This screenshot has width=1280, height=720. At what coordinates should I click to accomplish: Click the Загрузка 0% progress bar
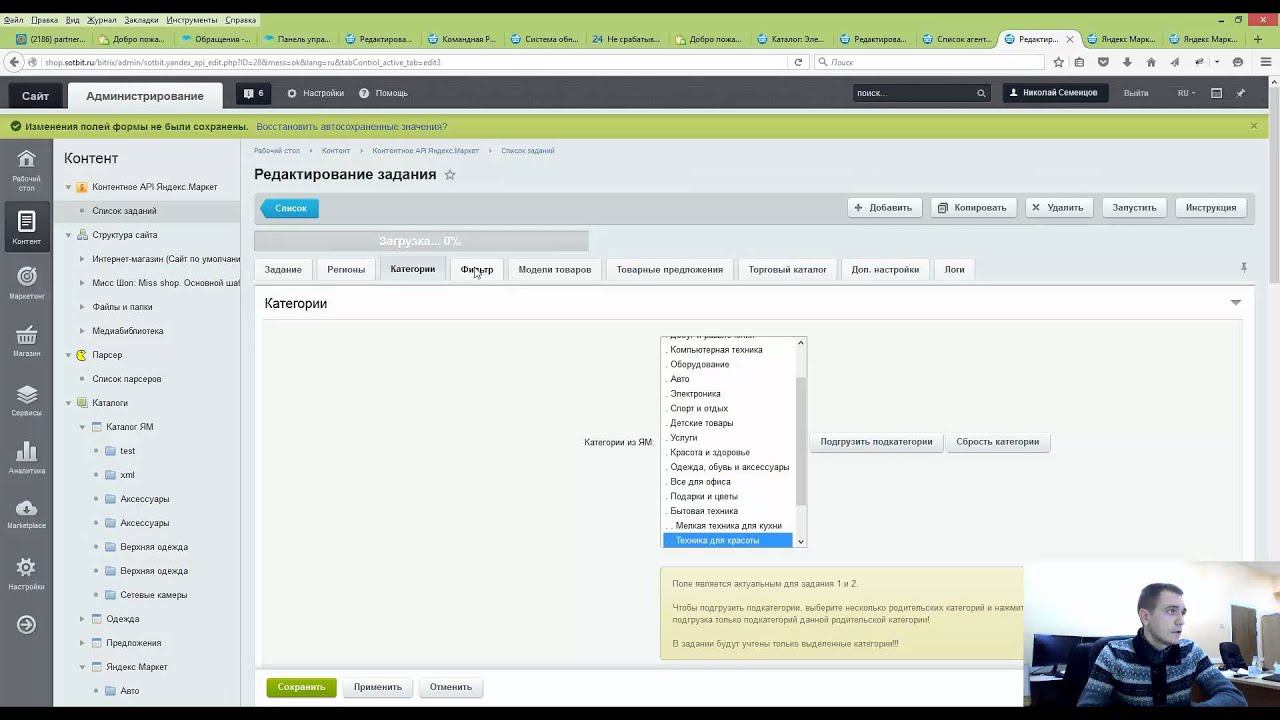[x=421, y=241]
